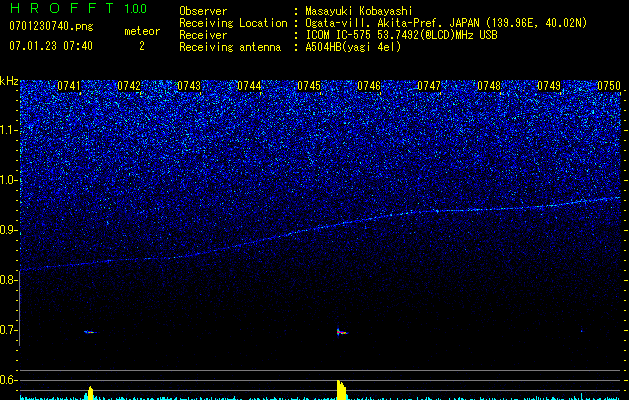Select the 0743 time label
Image resolution: width=629 pixels, height=400 pixels.
click(x=189, y=86)
